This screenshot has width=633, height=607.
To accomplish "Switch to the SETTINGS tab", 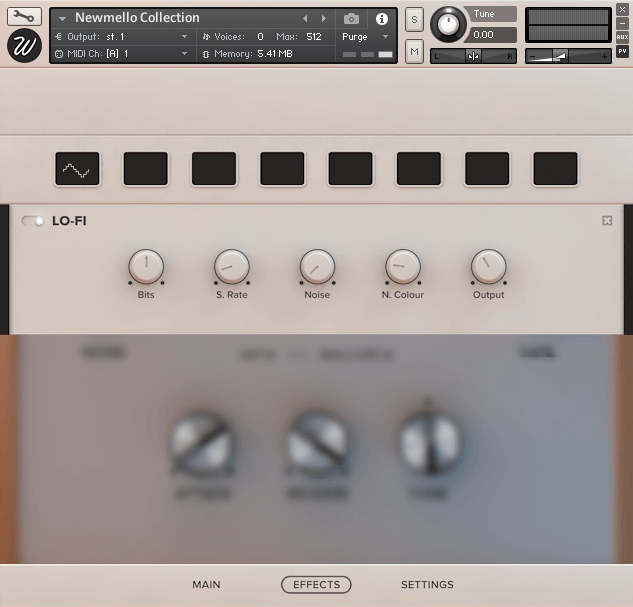I will coord(427,584).
